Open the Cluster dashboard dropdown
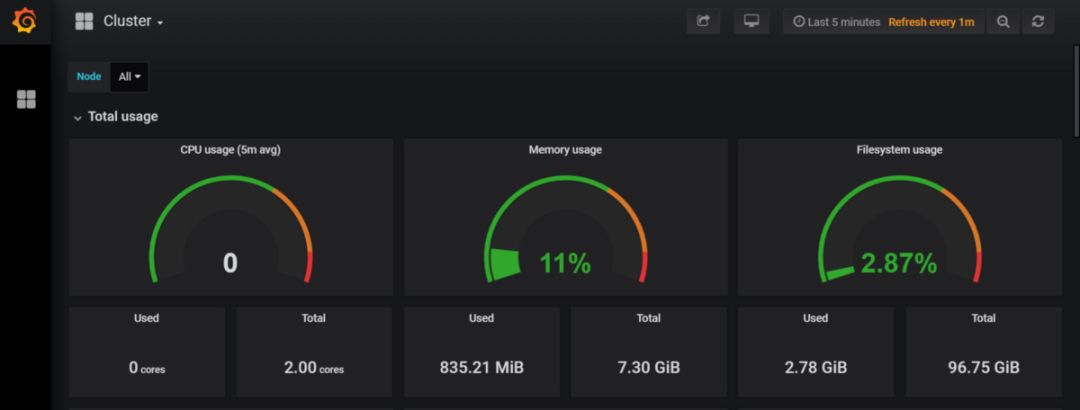 134,21
